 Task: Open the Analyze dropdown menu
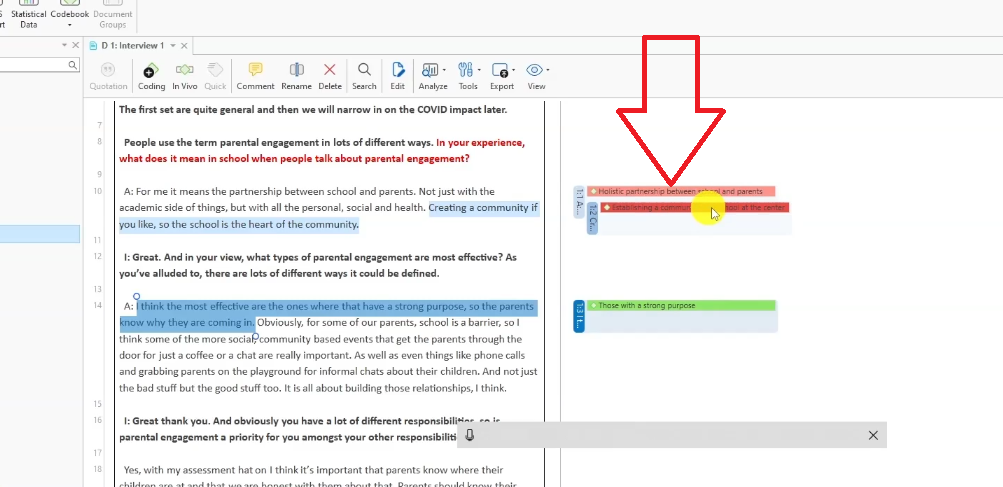433,73
